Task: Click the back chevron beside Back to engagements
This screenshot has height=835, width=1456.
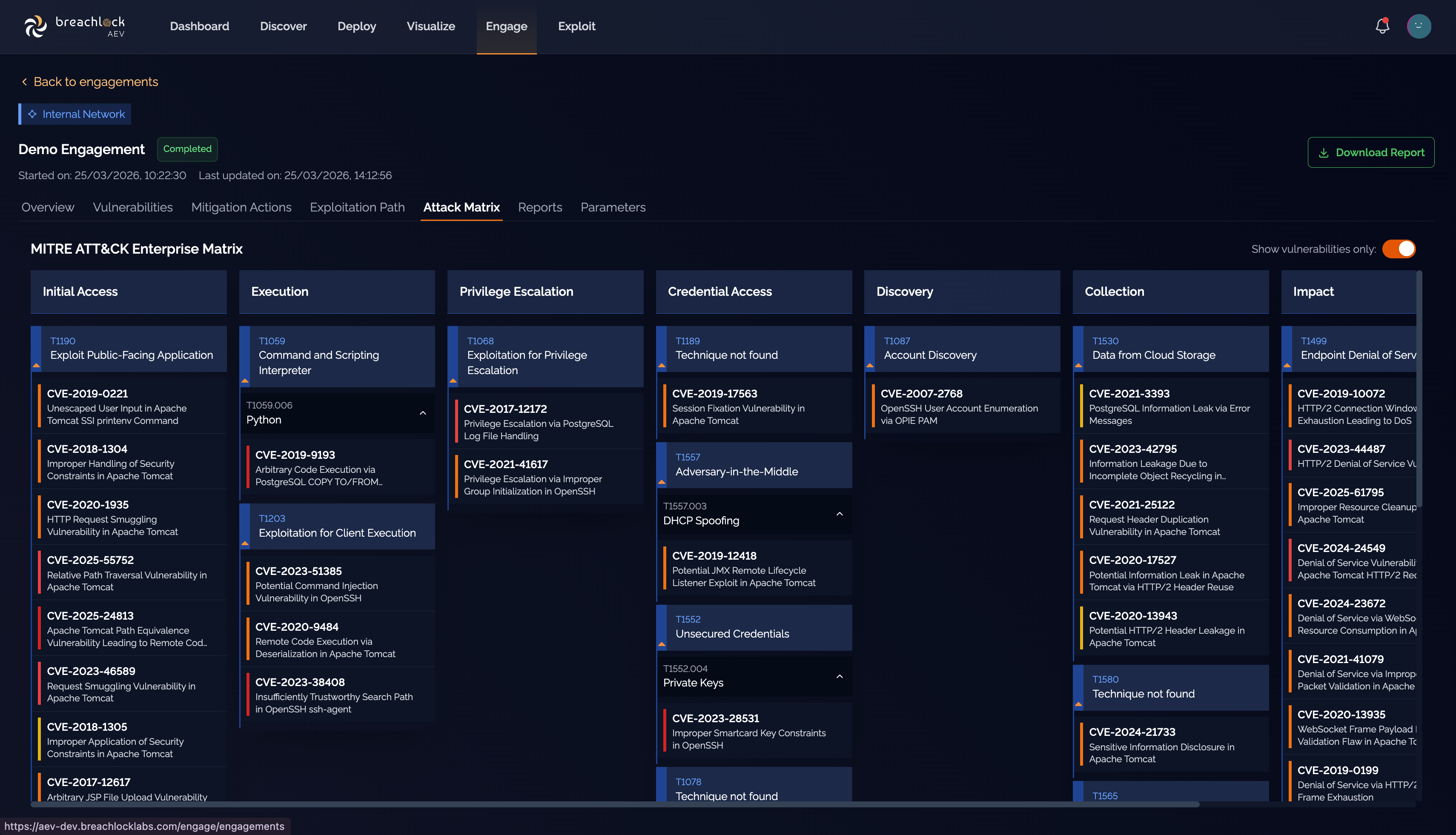Action: pyautogui.click(x=24, y=82)
